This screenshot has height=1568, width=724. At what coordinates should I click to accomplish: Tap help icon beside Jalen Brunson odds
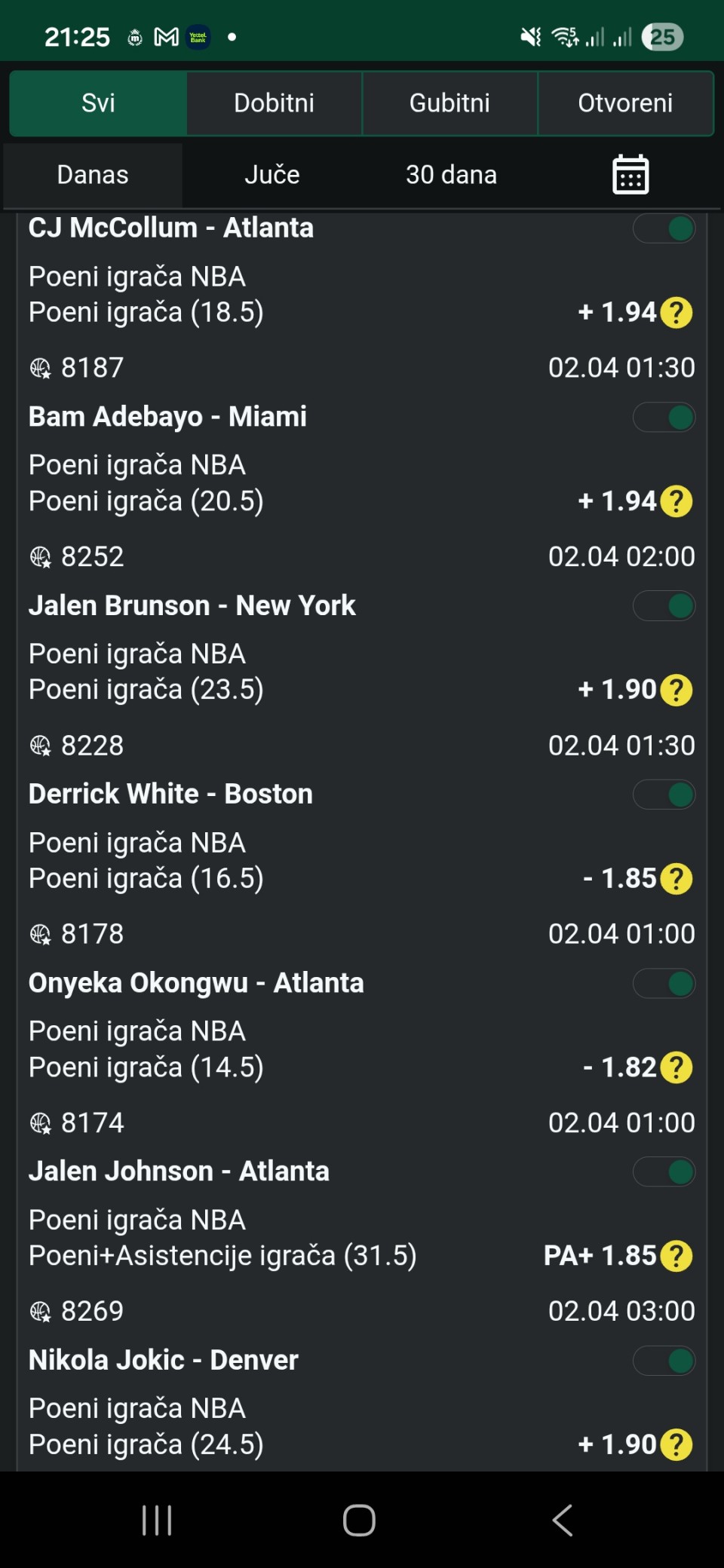676,690
